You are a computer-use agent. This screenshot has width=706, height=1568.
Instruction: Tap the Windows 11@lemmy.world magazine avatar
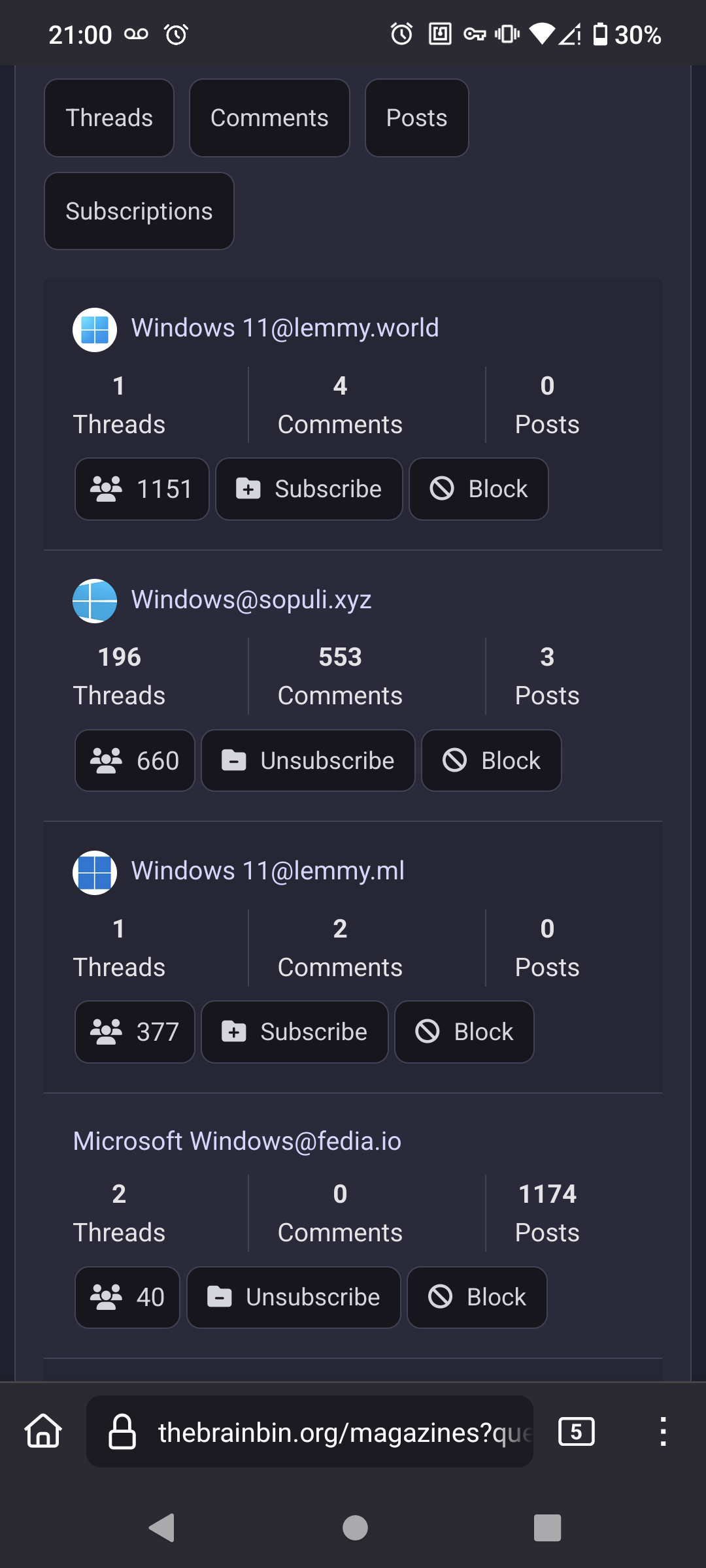click(x=95, y=330)
